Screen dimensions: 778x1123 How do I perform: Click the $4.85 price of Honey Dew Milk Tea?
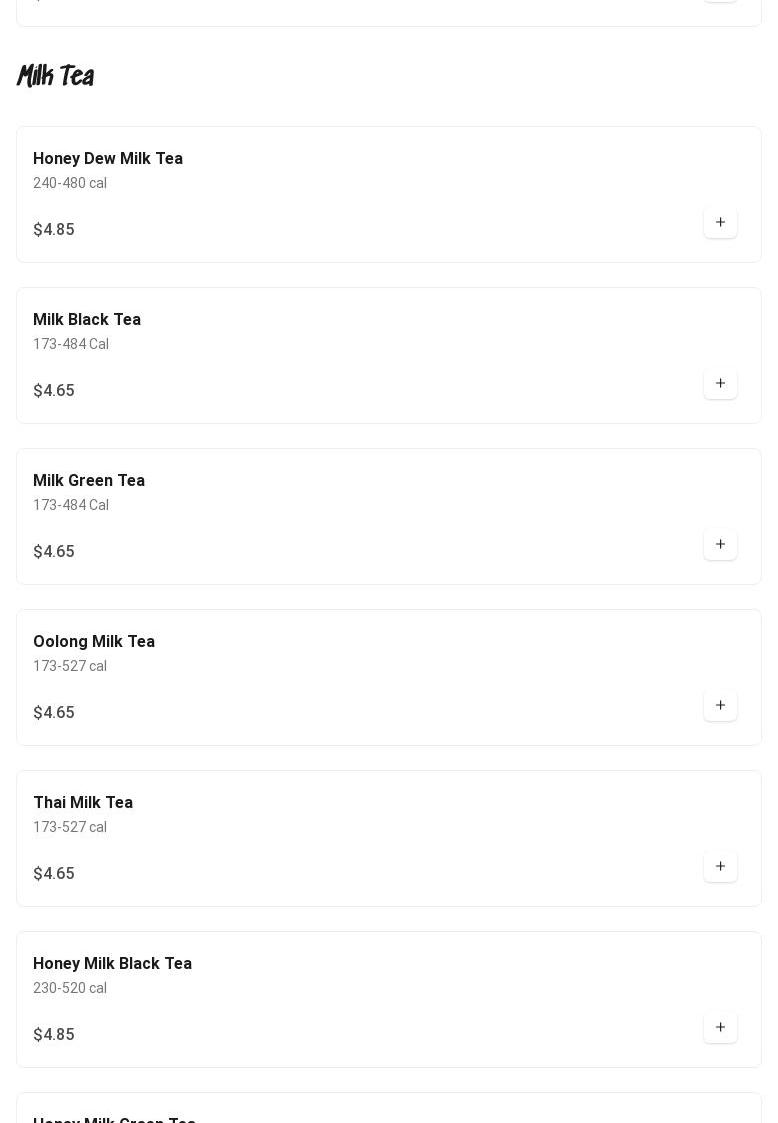pos(54,229)
